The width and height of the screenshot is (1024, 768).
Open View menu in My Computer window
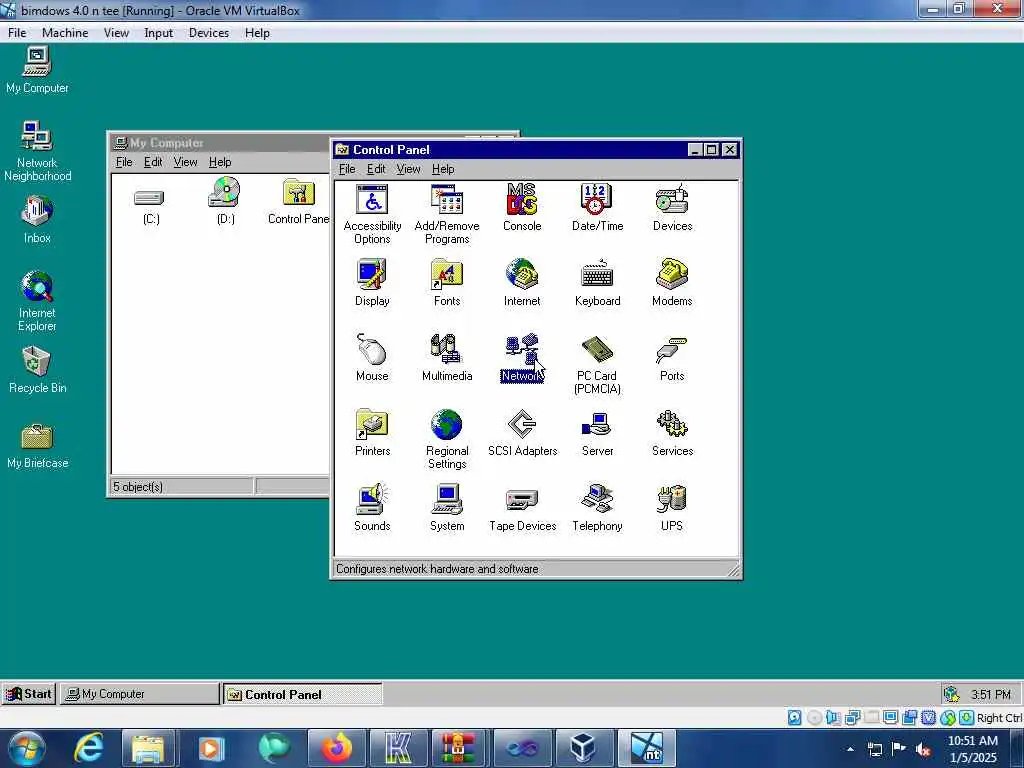point(185,162)
